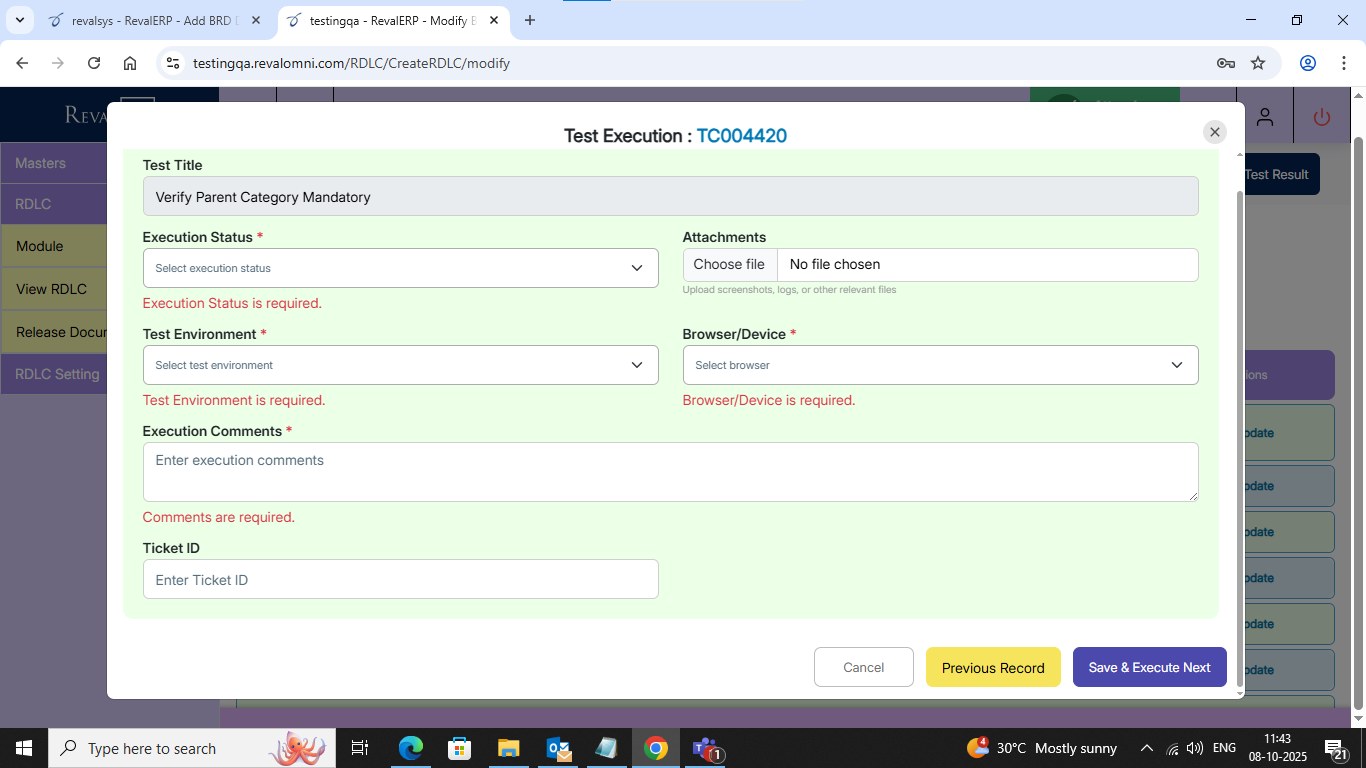This screenshot has width=1366, height=768.
Task: Open the user profile icon
Action: click(1265, 117)
